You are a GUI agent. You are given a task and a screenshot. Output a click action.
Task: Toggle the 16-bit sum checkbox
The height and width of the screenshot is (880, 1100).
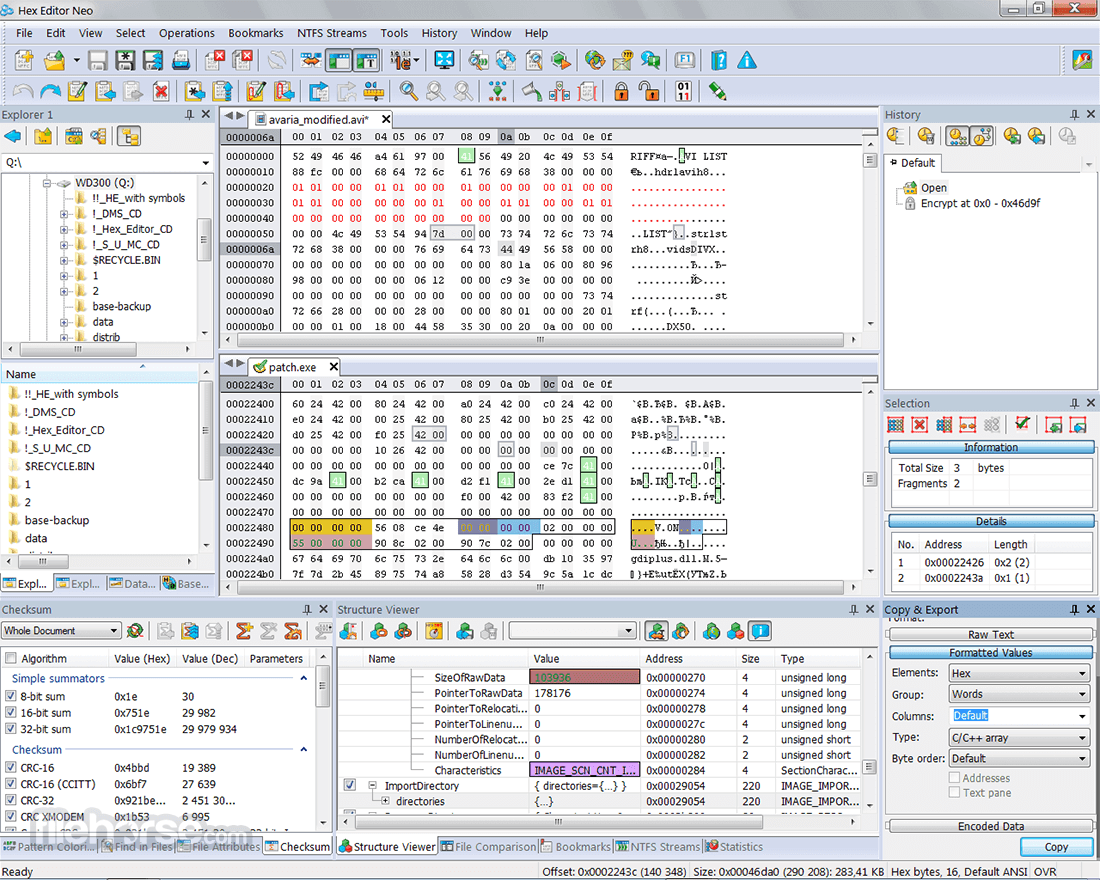11,713
